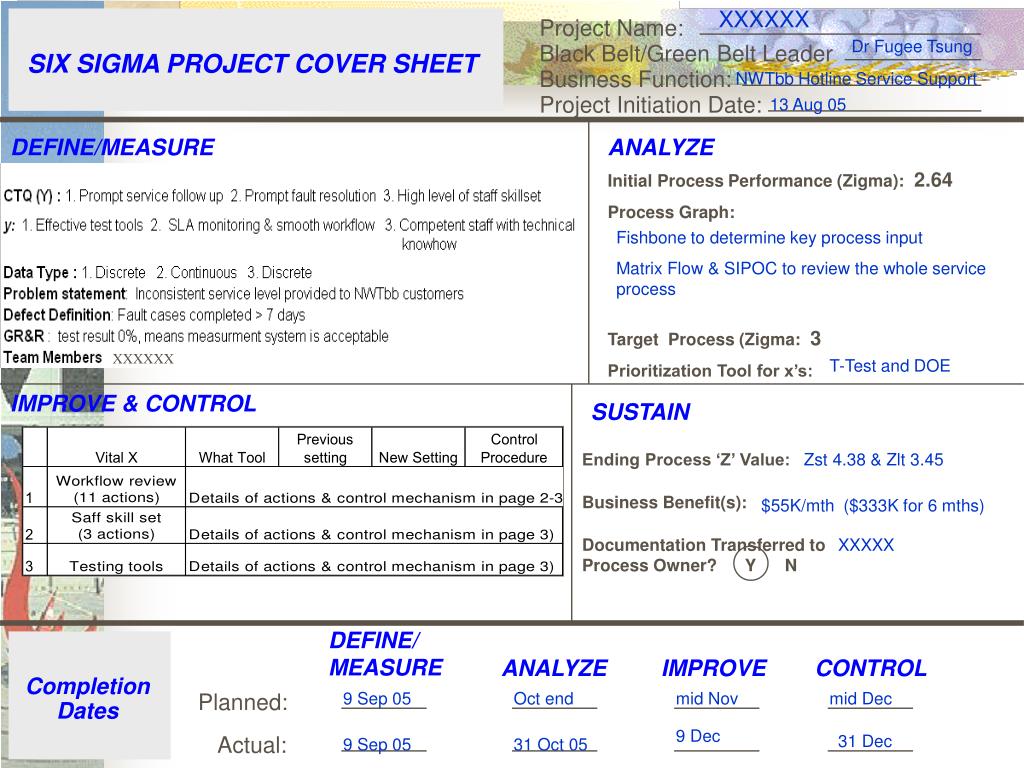Select the project name value XXXXXX
The image size is (1024, 768).
pyautogui.click(x=763, y=20)
